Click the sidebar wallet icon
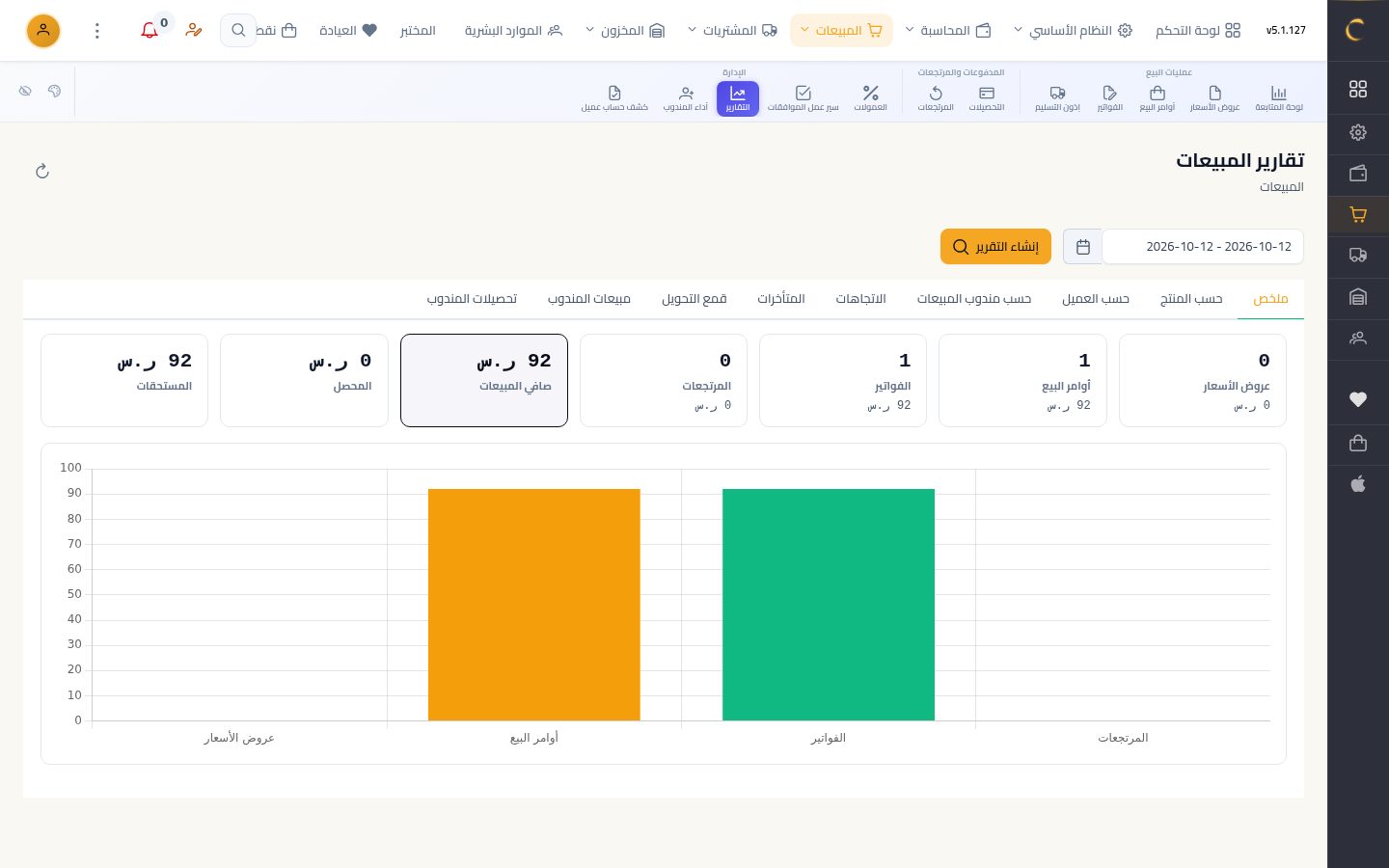This screenshot has height=868, width=1389. tap(1358, 174)
